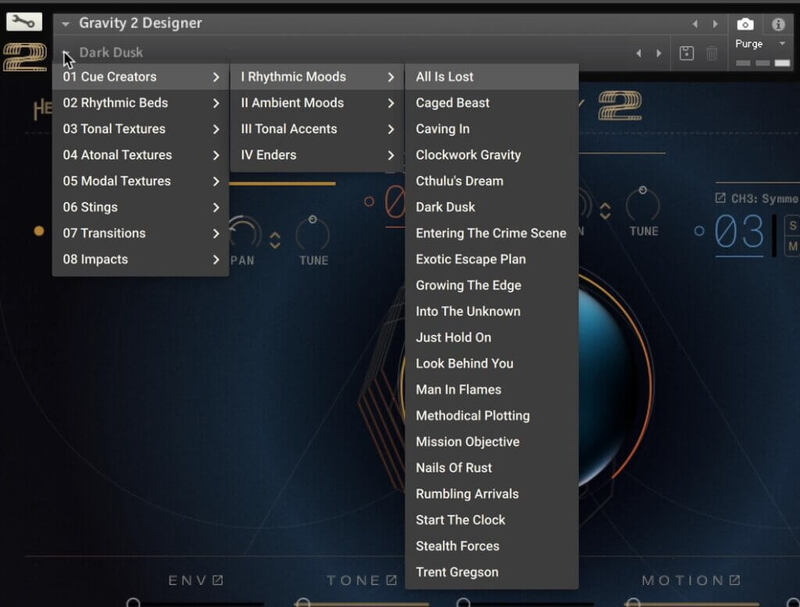
Task: Click the PAN knob above PAN label
Action: (246, 233)
